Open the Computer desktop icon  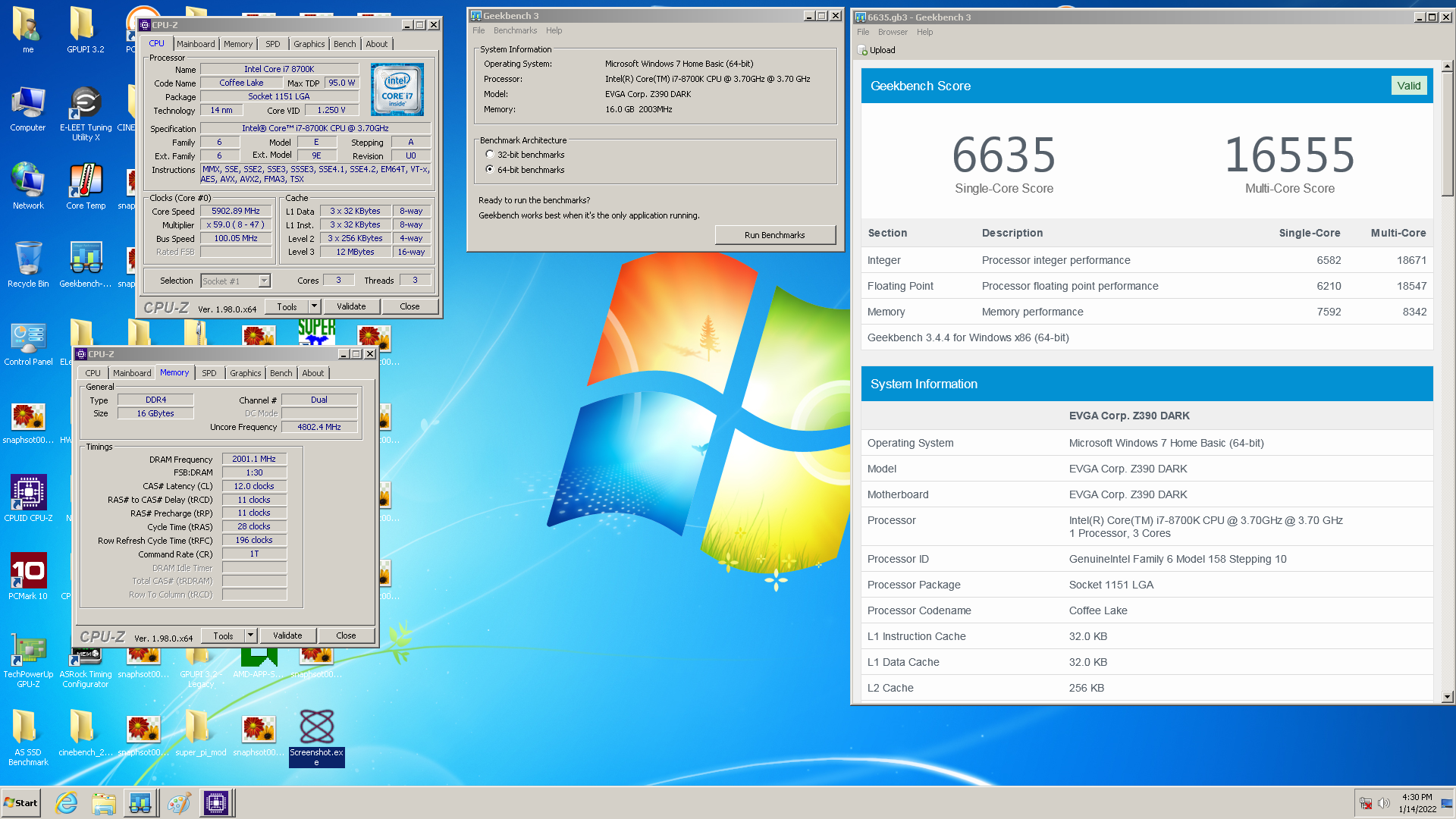pos(28,108)
